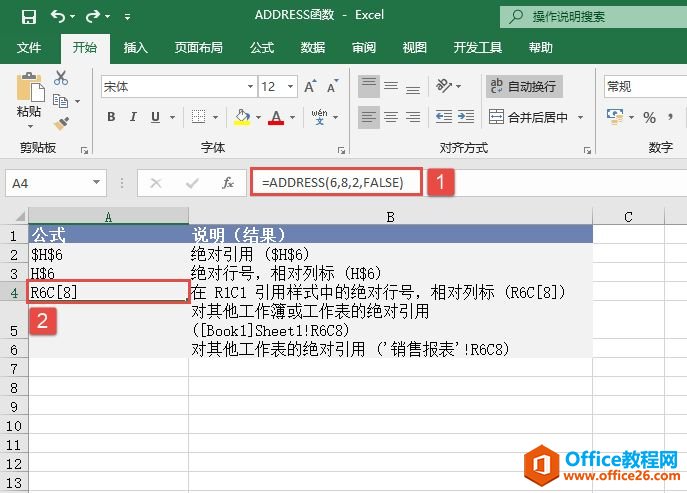Click the Cut scissors icon
The width and height of the screenshot is (687, 493).
click(61, 78)
